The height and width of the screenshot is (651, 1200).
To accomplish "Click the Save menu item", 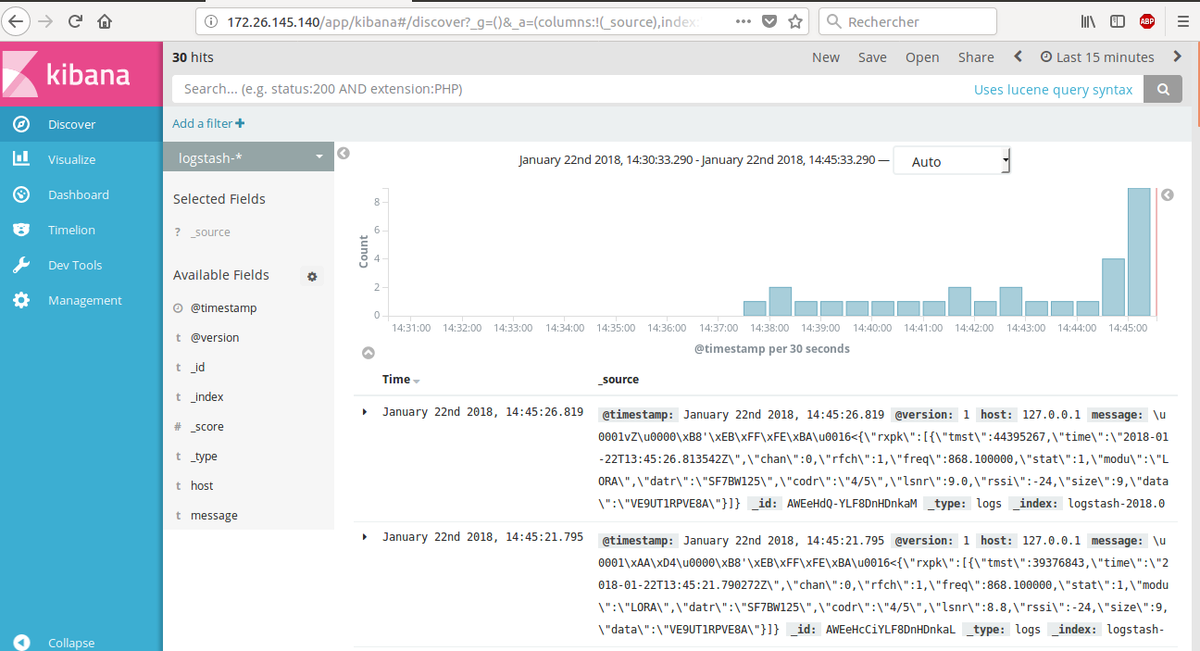I will click(872, 57).
